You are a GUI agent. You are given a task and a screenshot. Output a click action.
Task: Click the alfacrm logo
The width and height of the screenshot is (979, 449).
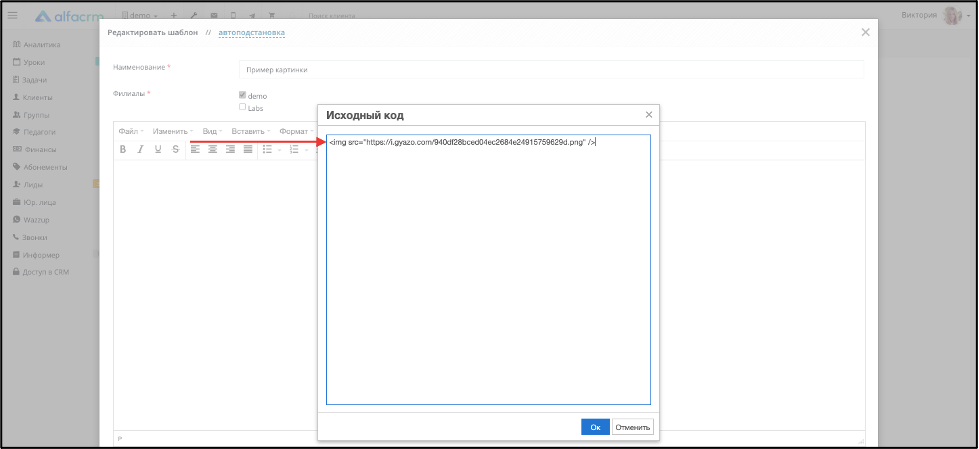(69, 16)
